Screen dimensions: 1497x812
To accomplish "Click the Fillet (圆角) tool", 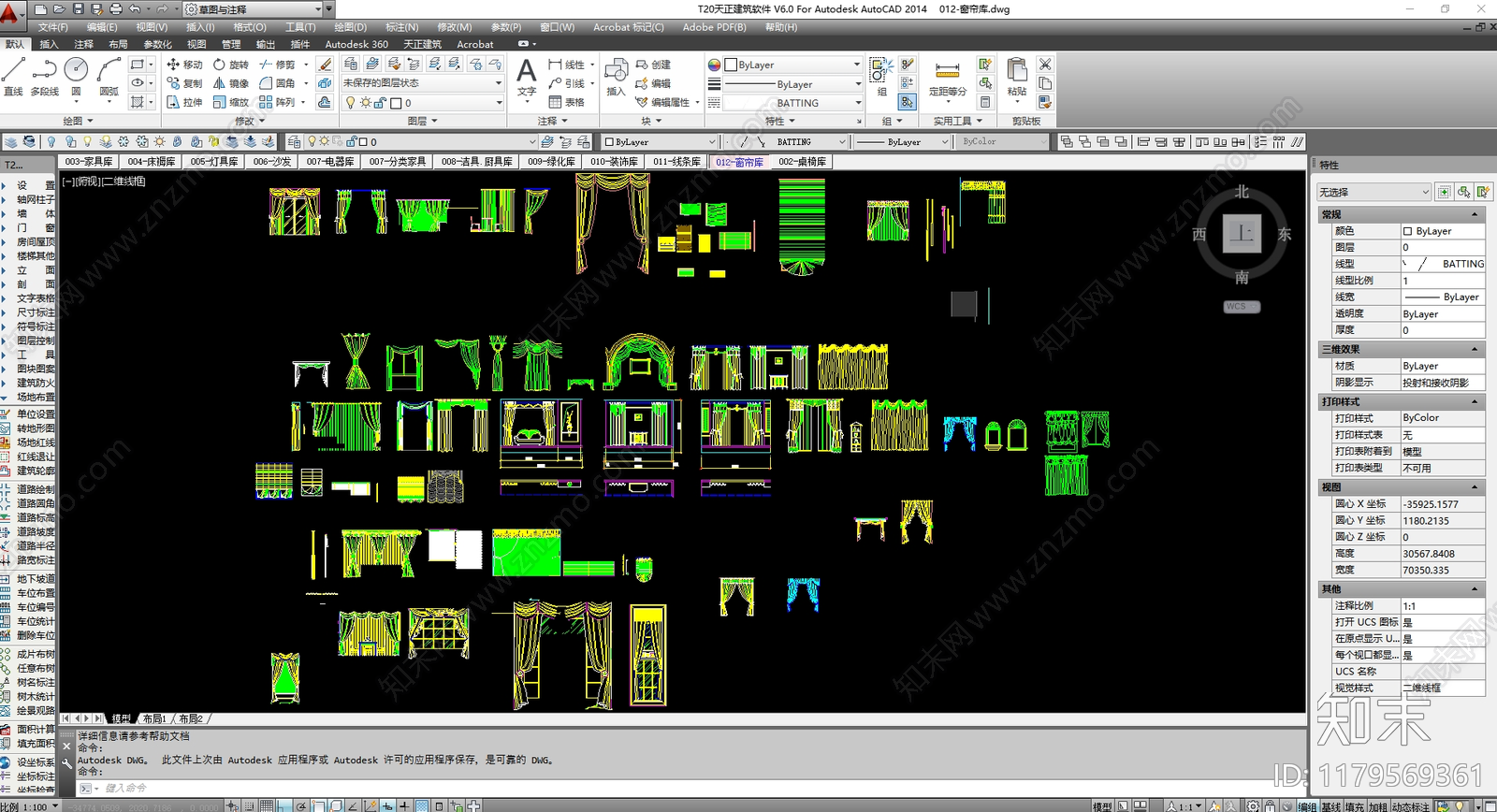I will coord(277,83).
